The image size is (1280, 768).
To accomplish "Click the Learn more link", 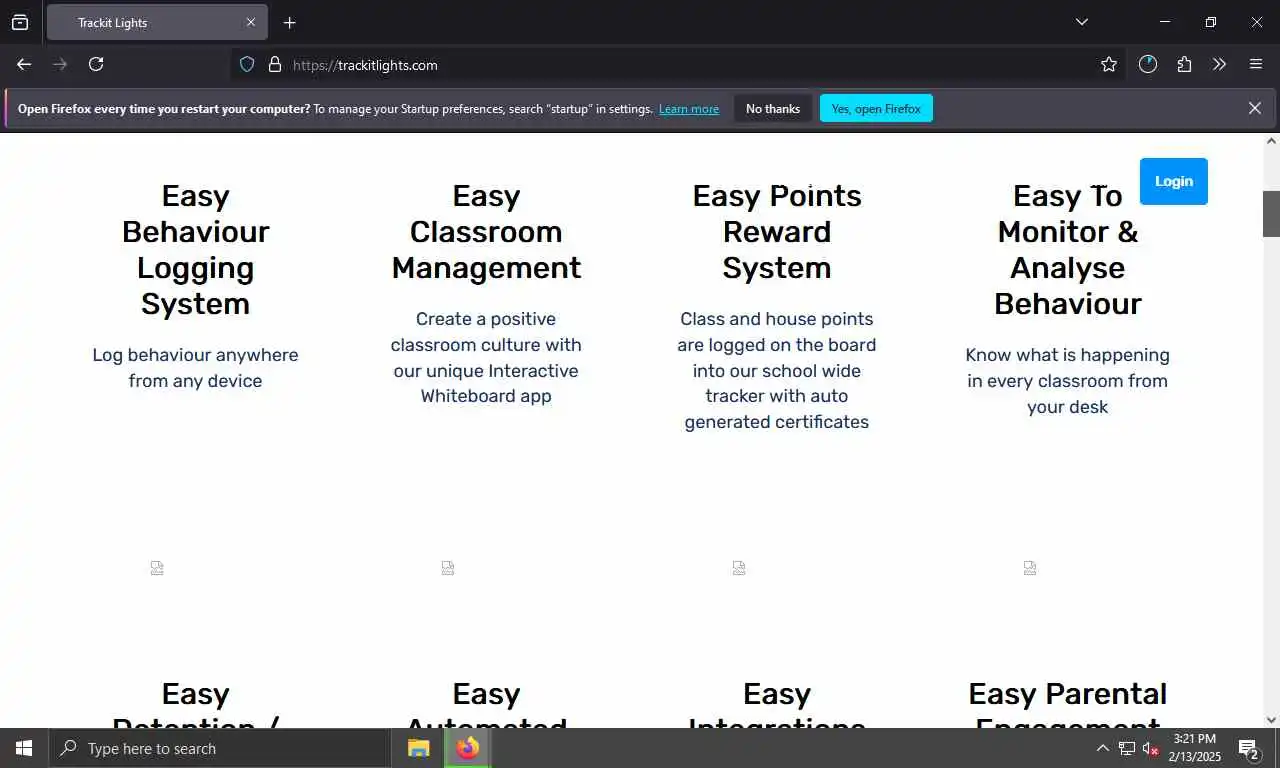I will pyautogui.click(x=689, y=109).
